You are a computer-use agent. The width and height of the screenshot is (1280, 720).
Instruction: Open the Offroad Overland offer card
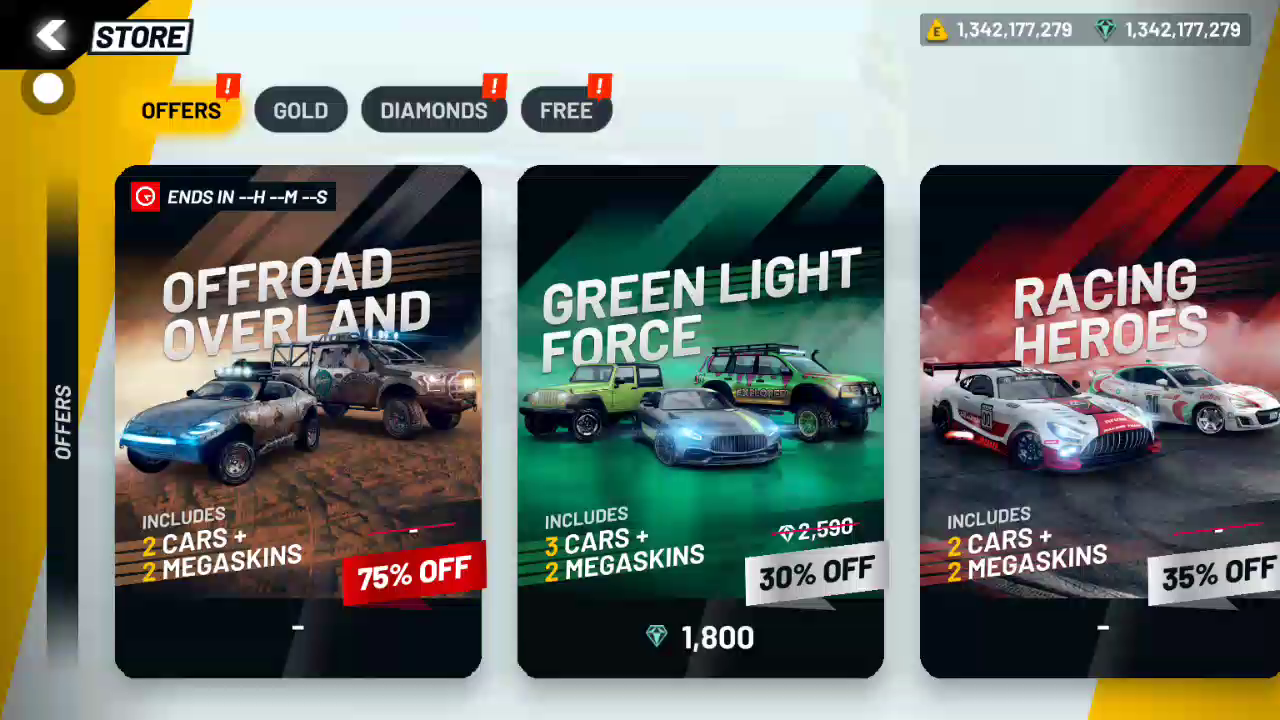click(298, 421)
